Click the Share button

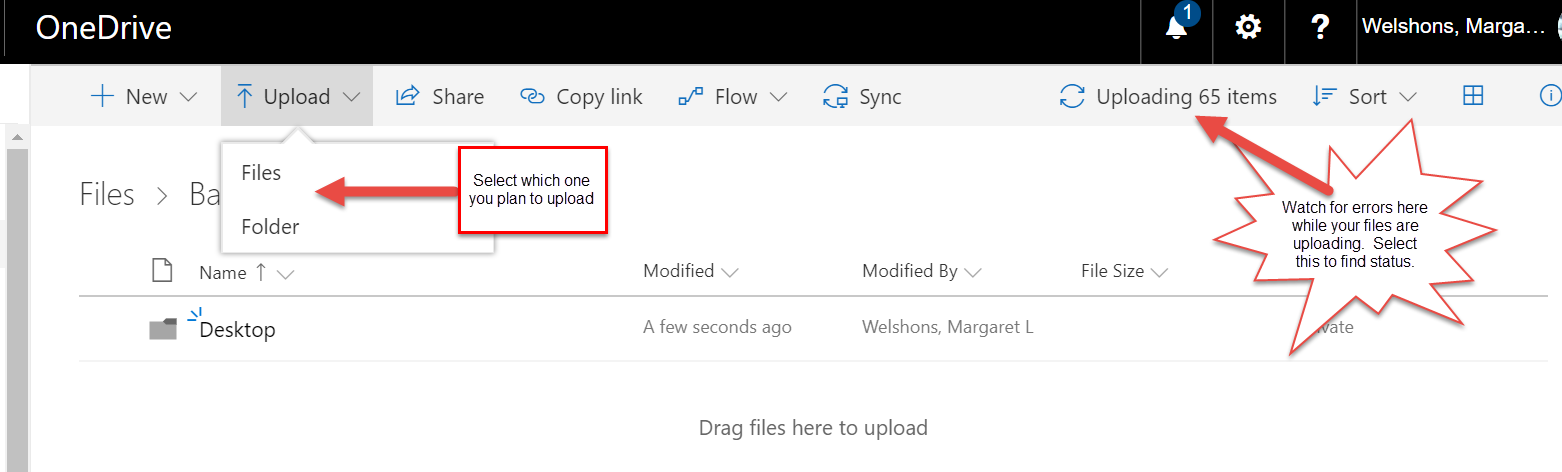click(440, 97)
